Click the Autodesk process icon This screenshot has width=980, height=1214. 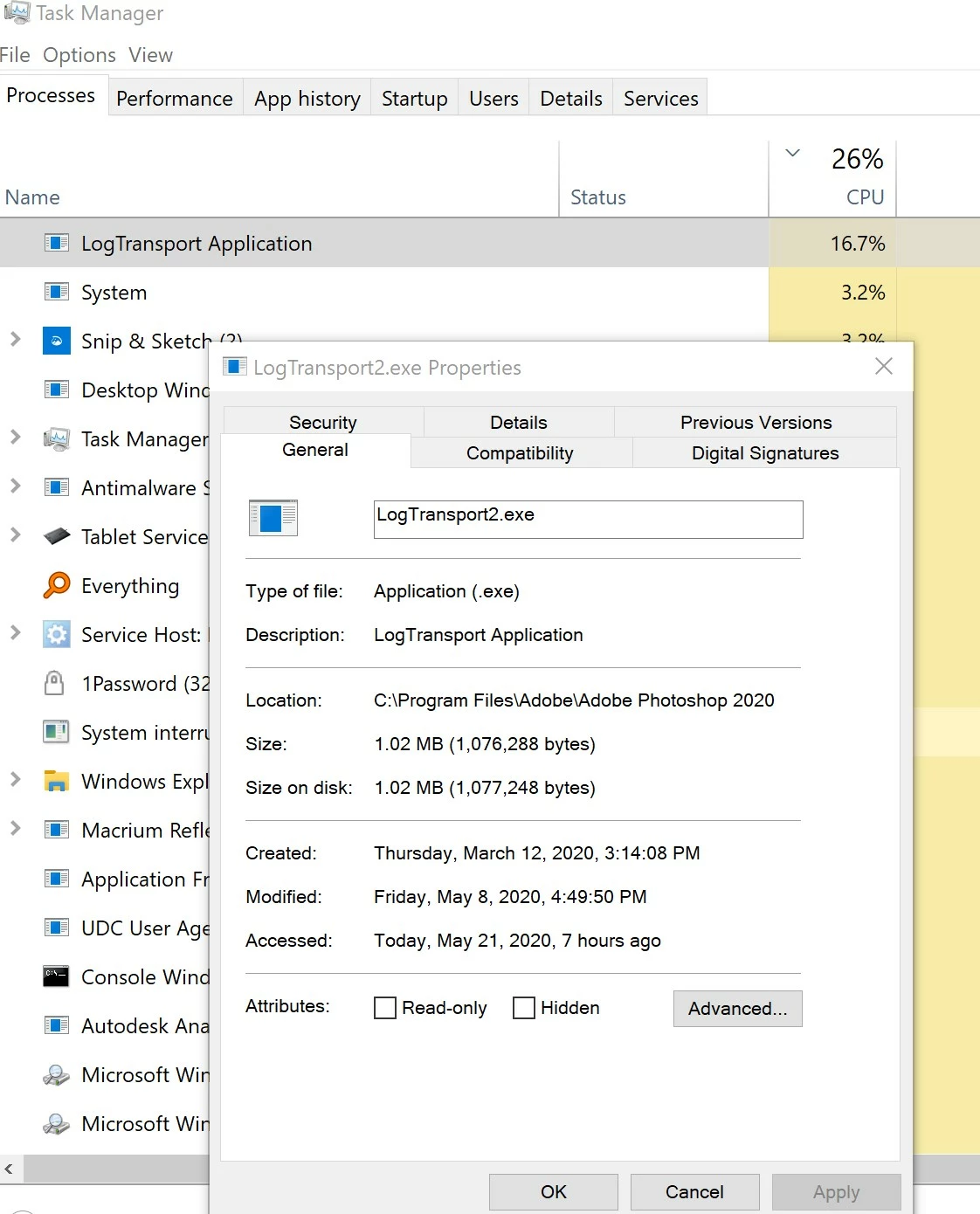(57, 1025)
